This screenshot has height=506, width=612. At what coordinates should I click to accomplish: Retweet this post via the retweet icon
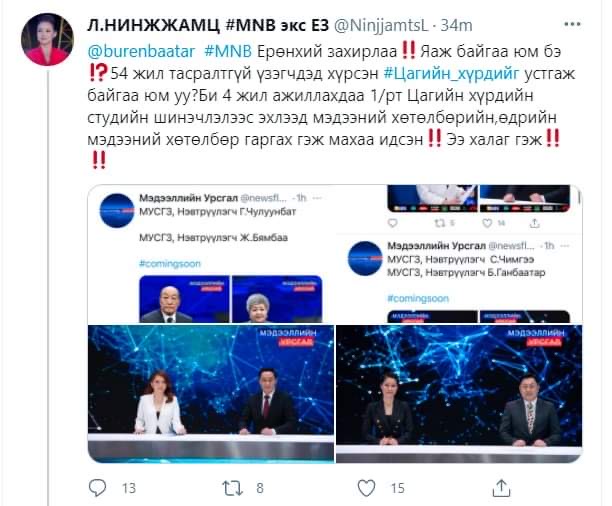click(x=232, y=488)
